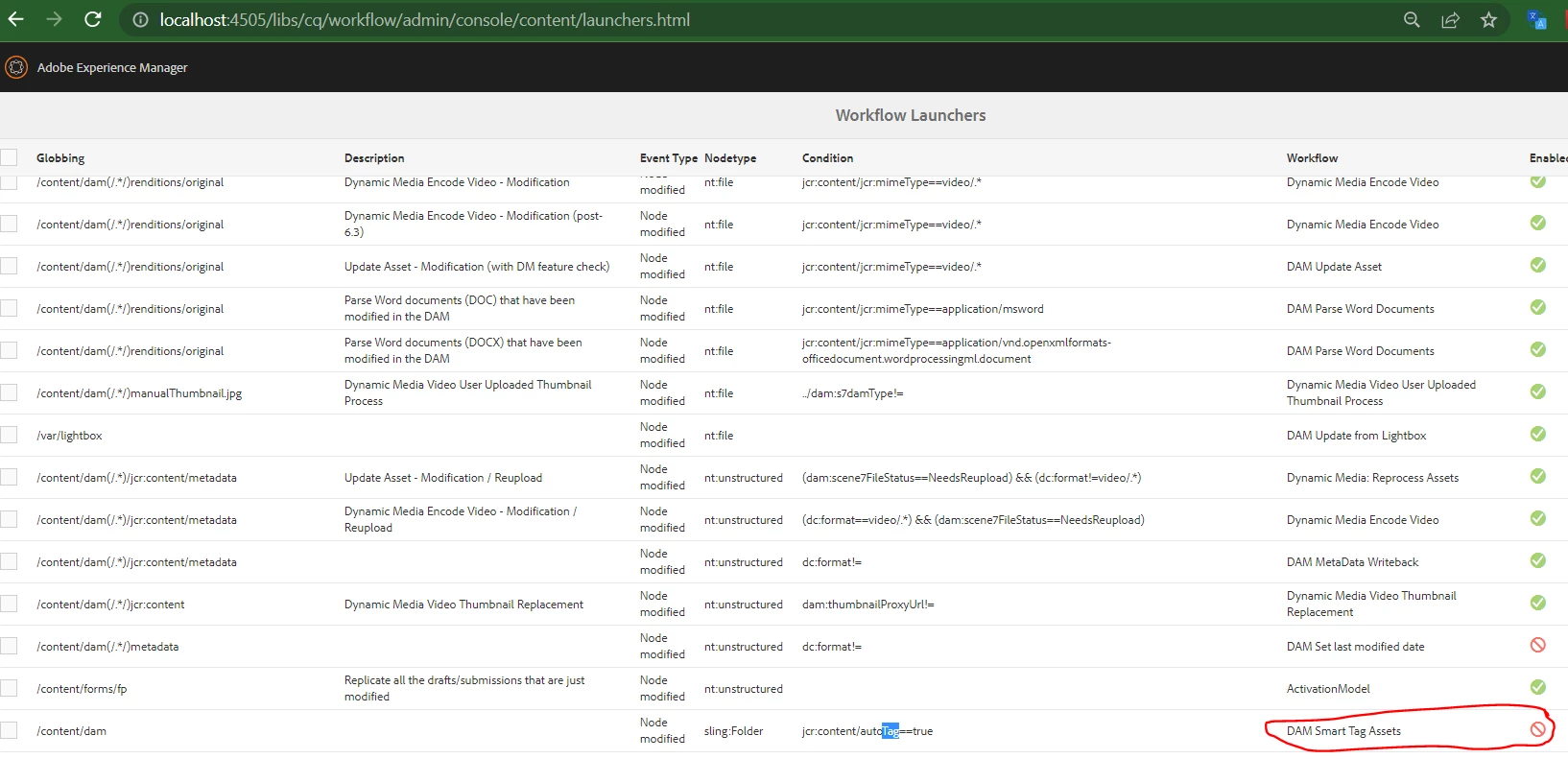The image size is (1568, 759).
Task: Click the DAM Update from Lightbox workflow name
Action: coord(1356,436)
